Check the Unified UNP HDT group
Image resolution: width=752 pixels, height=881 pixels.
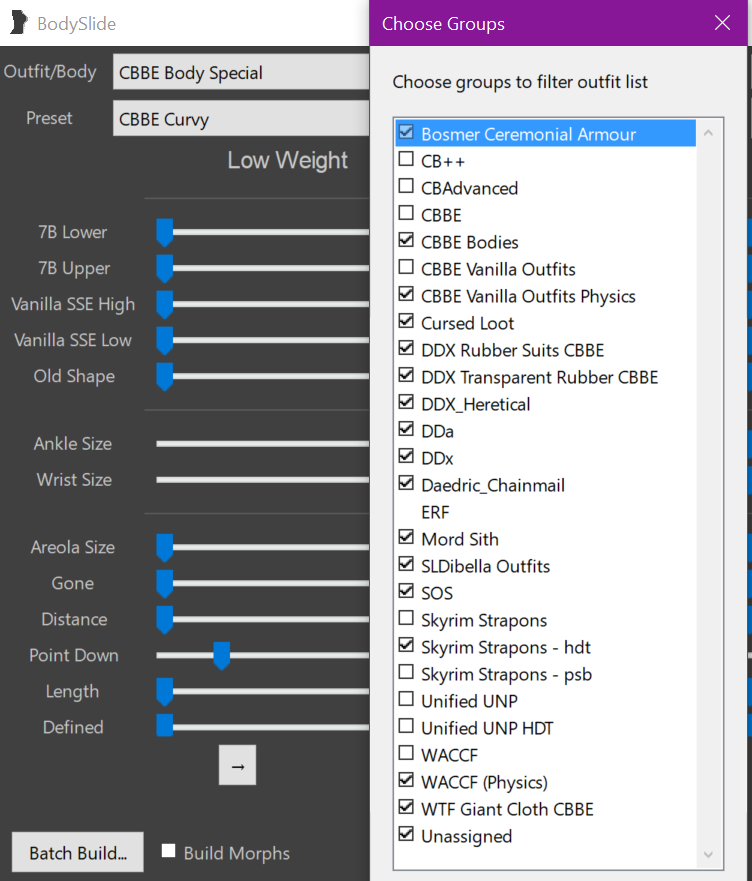406,726
